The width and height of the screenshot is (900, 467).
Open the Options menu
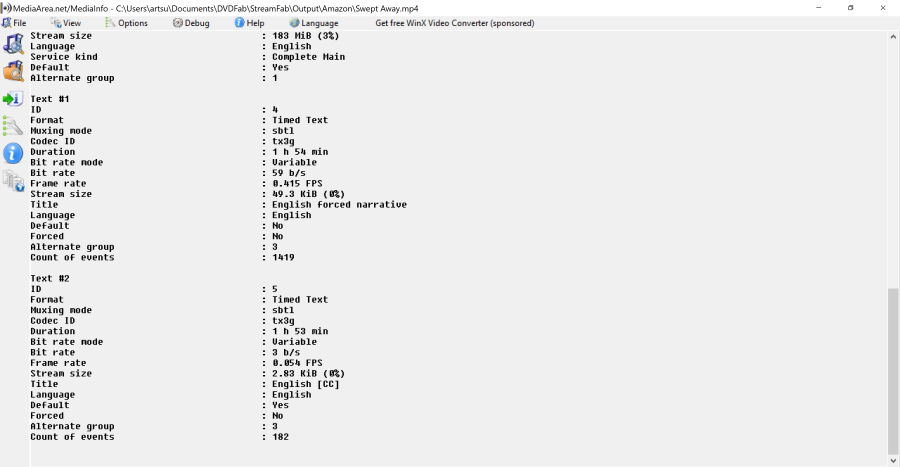click(126, 23)
